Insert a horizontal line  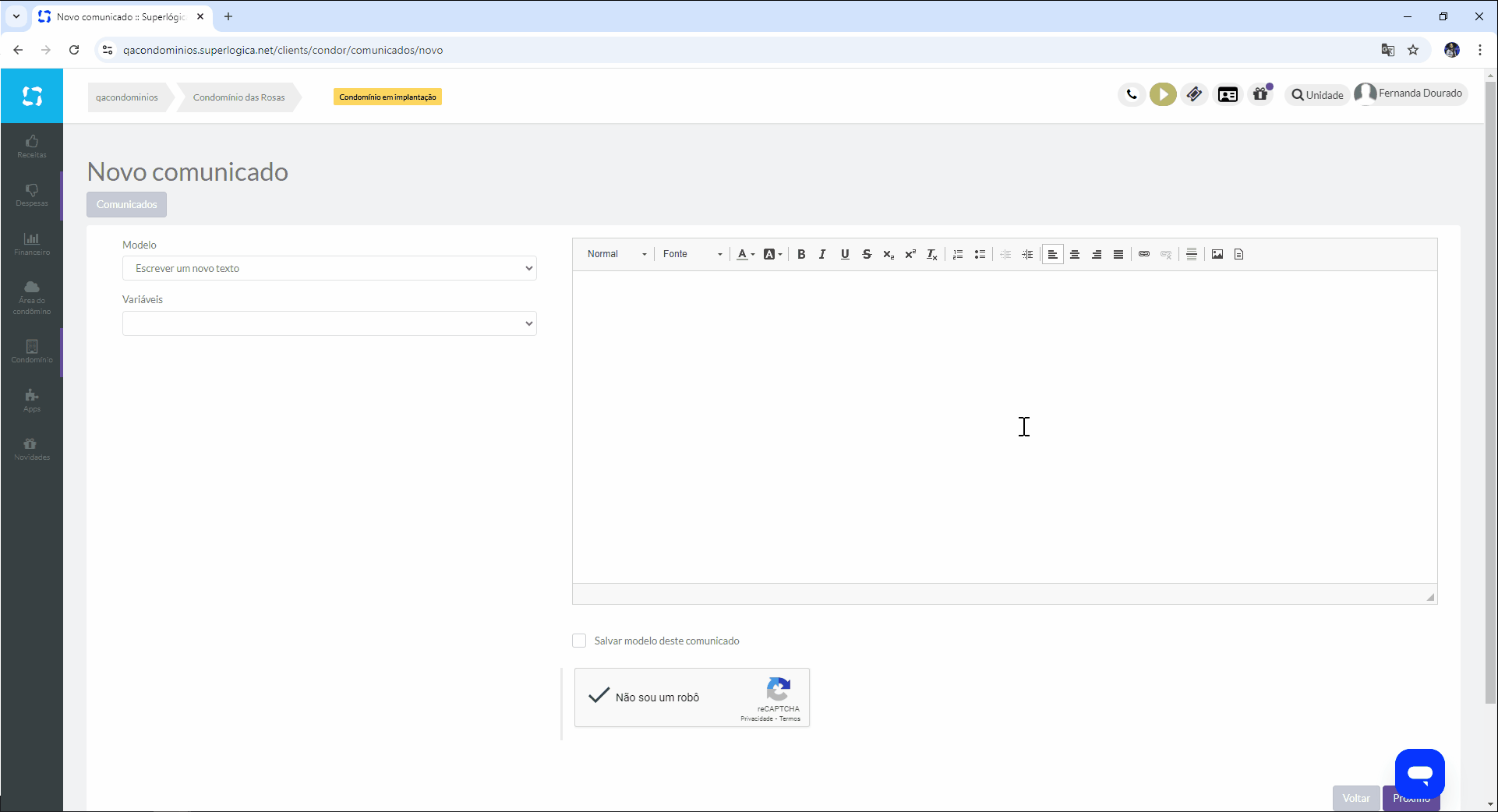point(1192,254)
